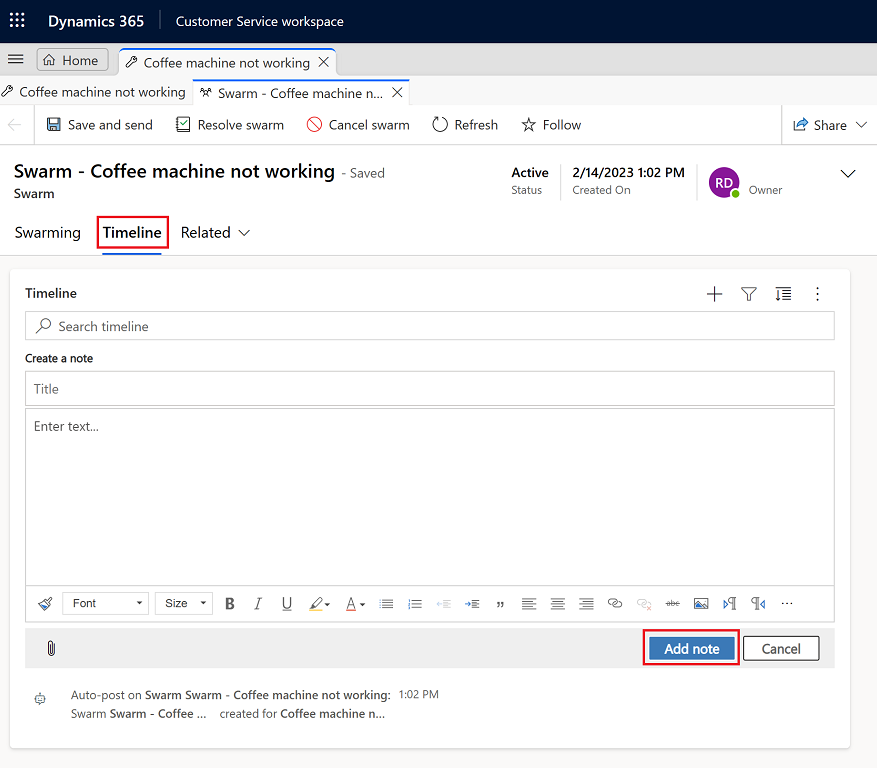This screenshot has height=768, width=877.
Task: Attach a file using the paperclip icon
Action: coord(51,648)
